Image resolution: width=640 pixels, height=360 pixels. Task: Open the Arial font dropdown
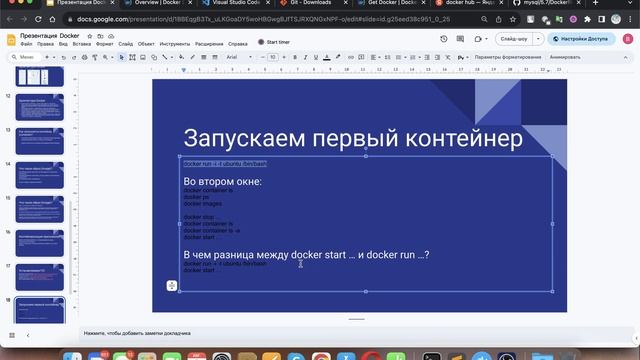tap(239, 58)
